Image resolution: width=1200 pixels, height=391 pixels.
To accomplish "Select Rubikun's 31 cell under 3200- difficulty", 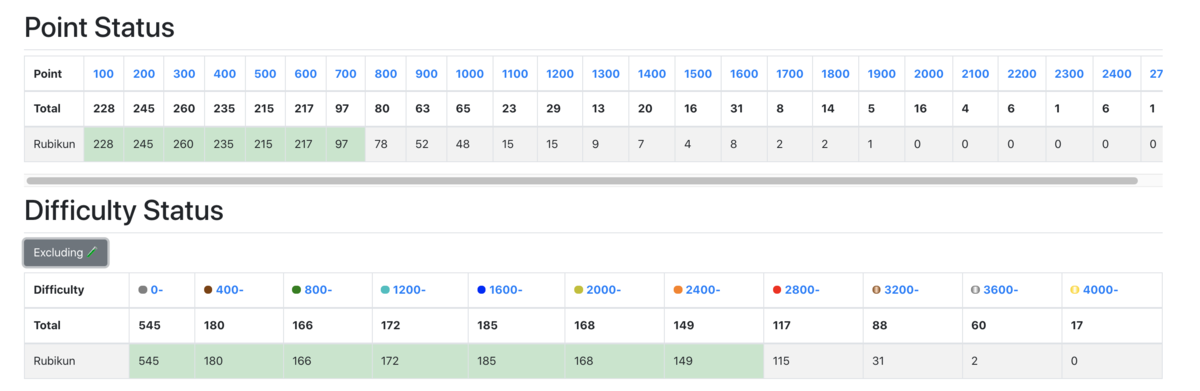I will (x=912, y=361).
